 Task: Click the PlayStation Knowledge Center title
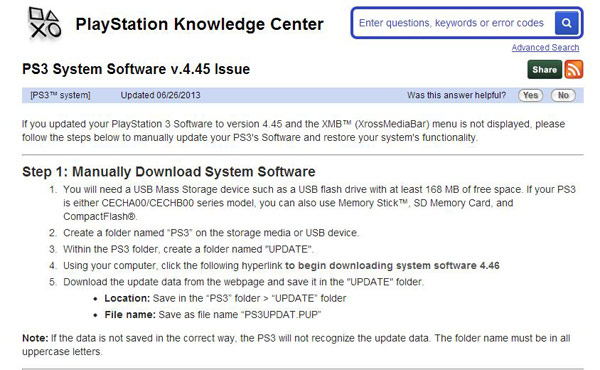coord(199,24)
